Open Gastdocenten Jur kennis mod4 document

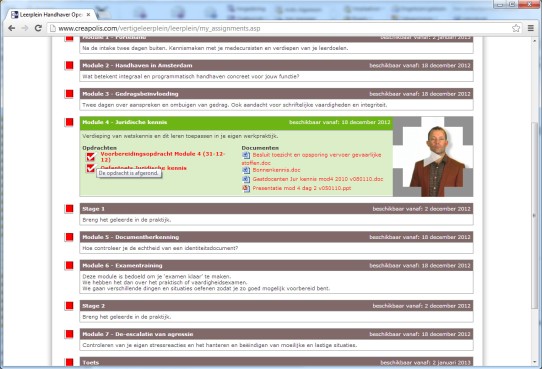point(318,179)
